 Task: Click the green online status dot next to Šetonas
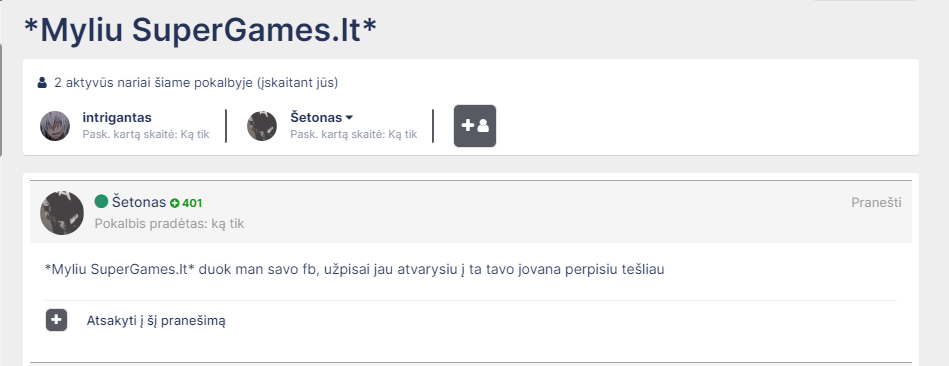pyautogui.click(x=101, y=201)
